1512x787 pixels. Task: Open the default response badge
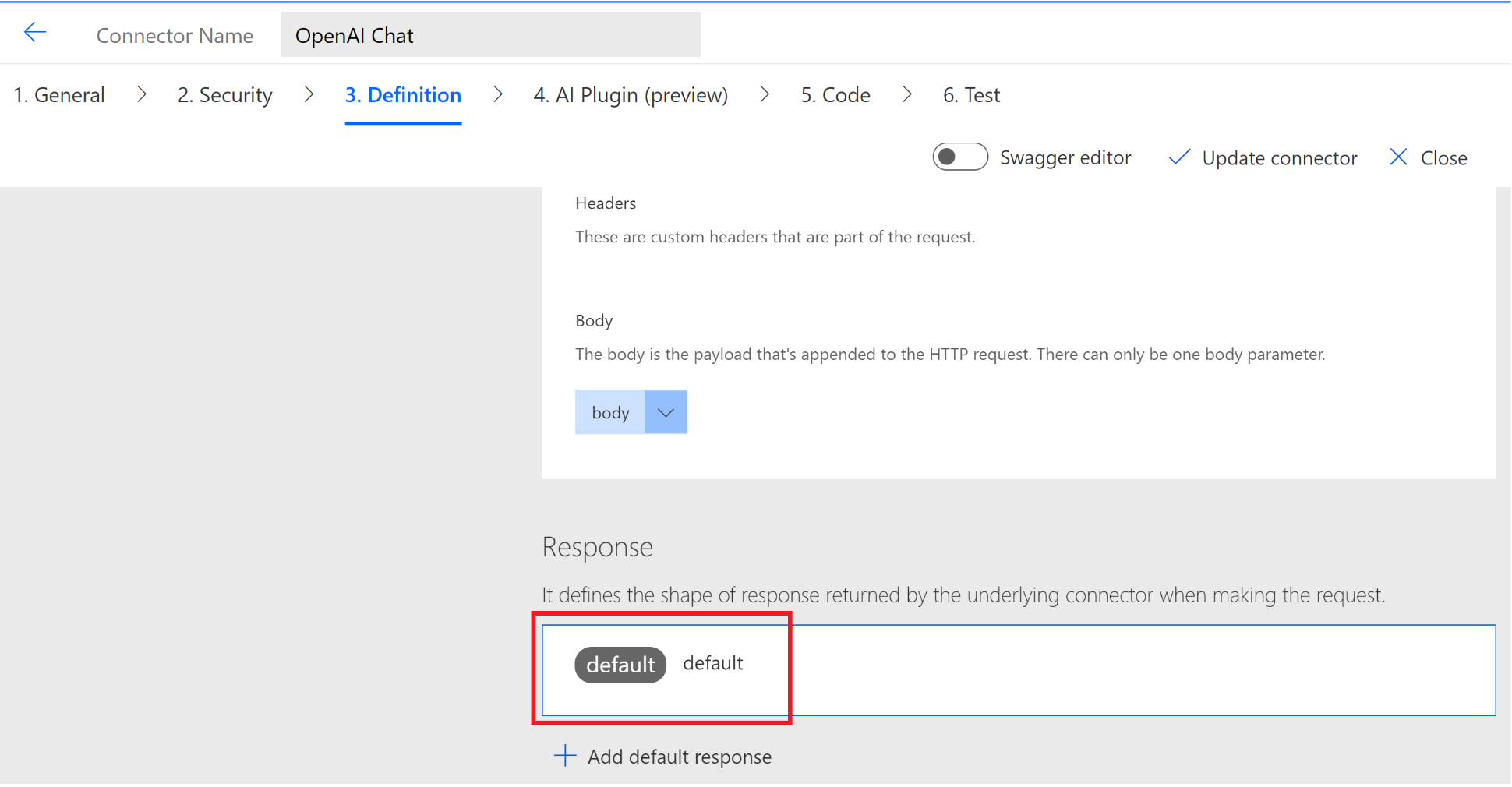[x=620, y=665]
